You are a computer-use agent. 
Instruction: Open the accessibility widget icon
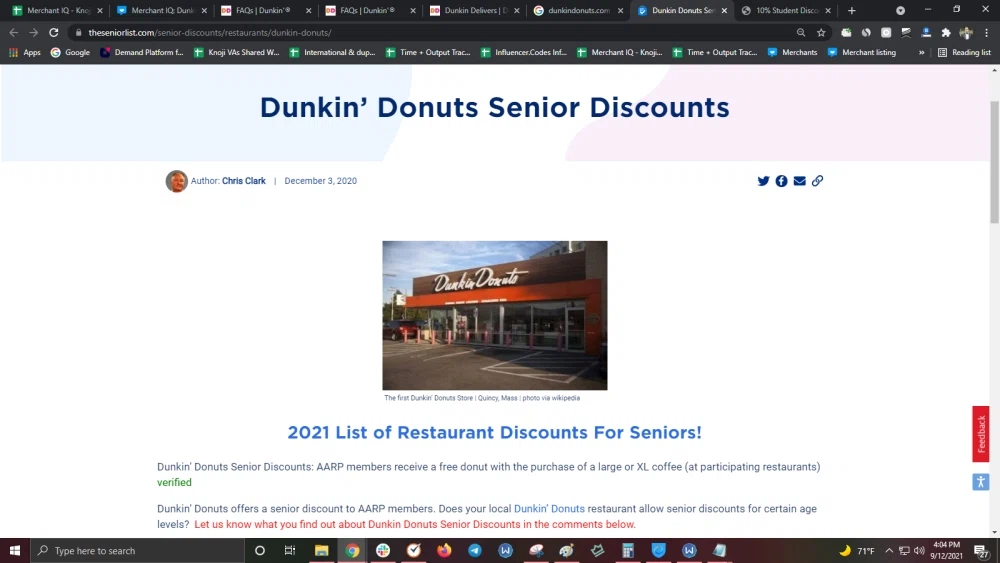(980, 482)
